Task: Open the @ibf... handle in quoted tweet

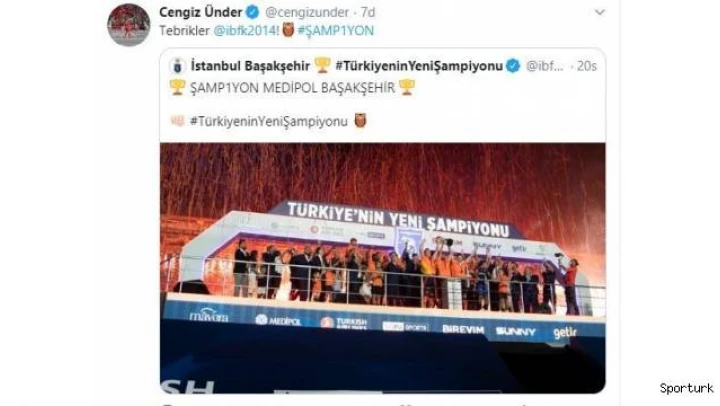Action: click(544, 66)
